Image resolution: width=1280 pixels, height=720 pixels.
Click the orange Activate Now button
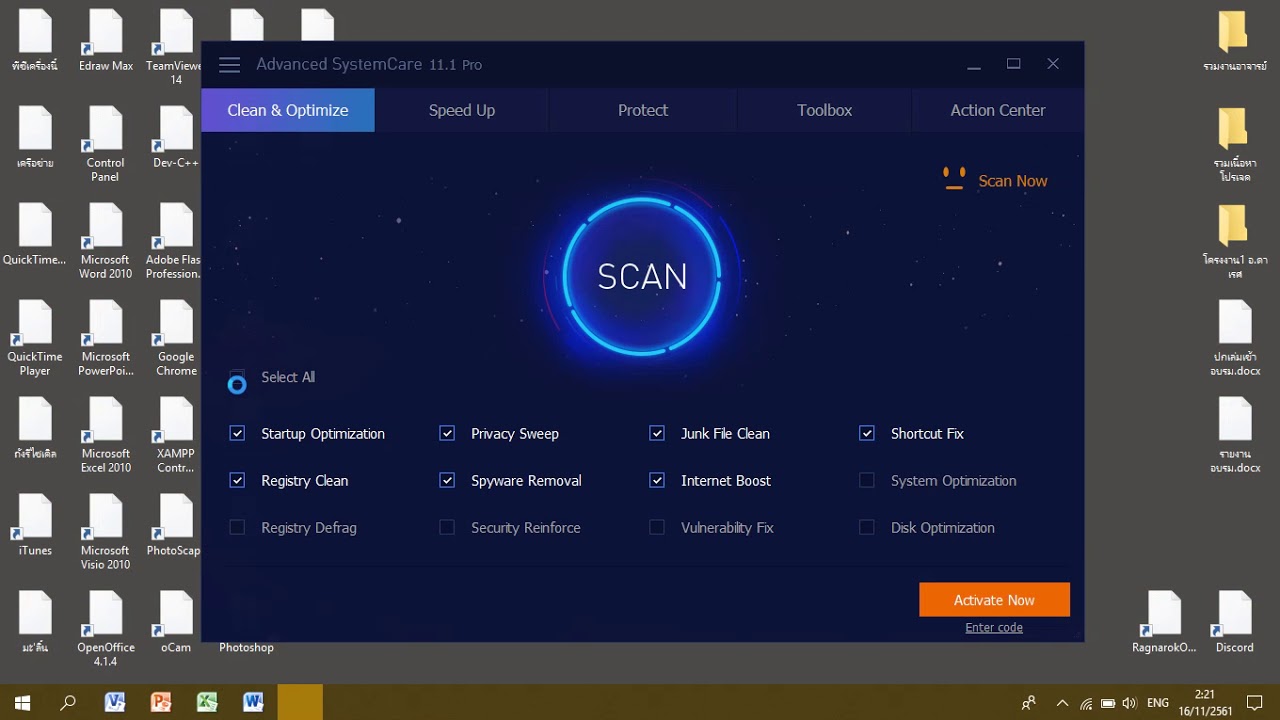[x=994, y=600]
